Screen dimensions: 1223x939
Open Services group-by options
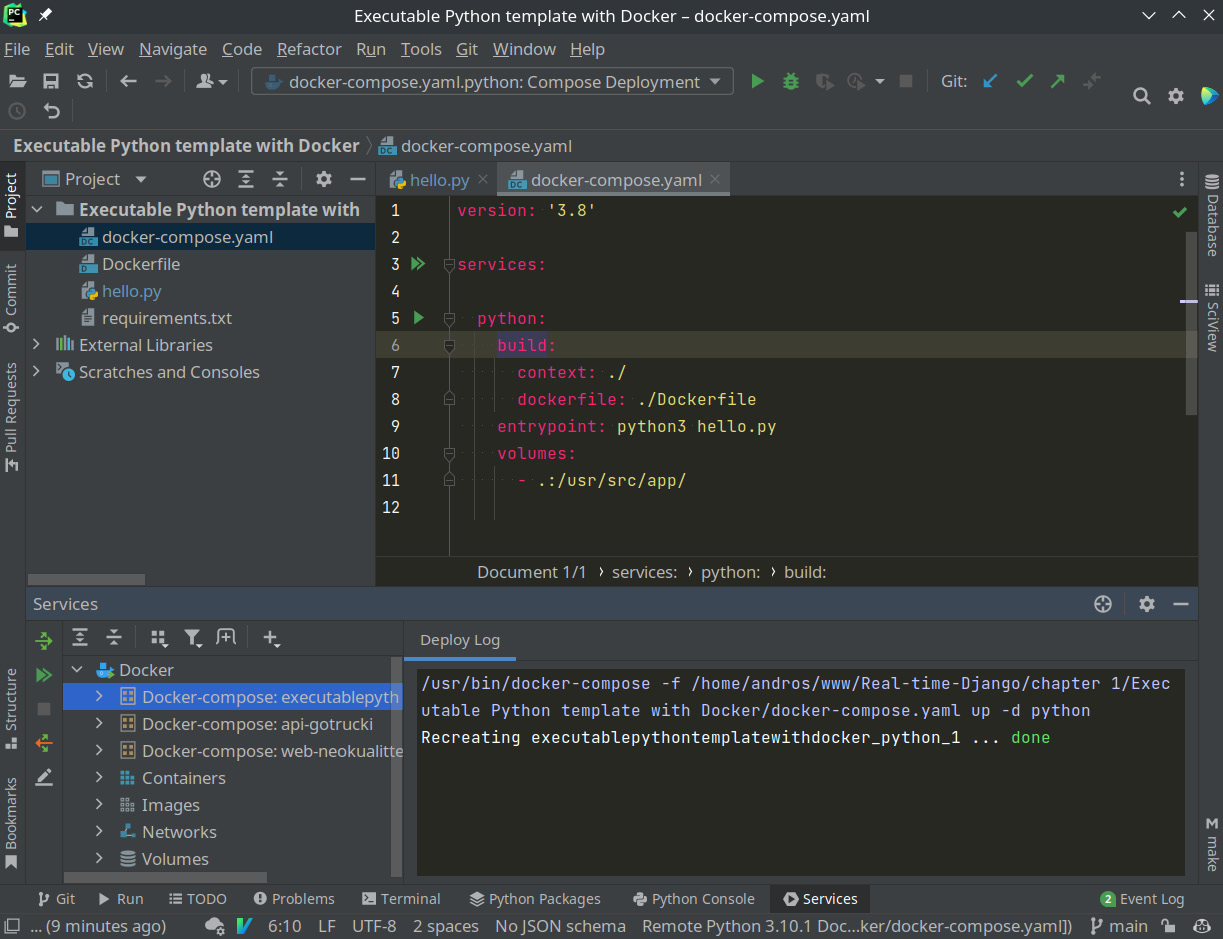[159, 637]
